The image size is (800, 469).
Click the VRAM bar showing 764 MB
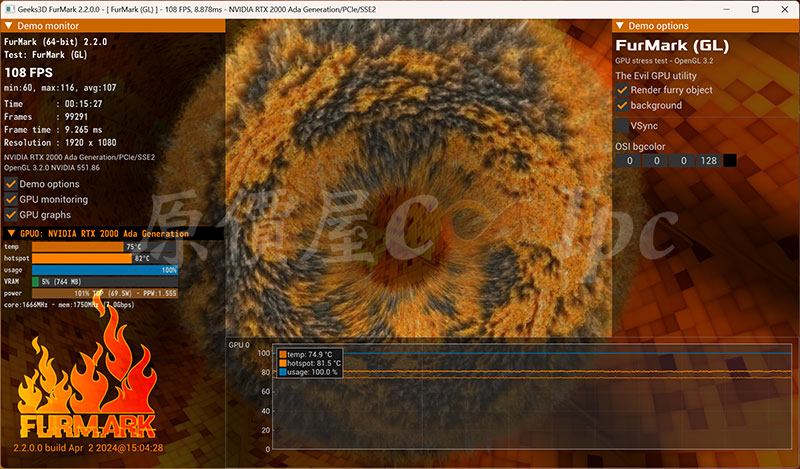click(x=105, y=282)
